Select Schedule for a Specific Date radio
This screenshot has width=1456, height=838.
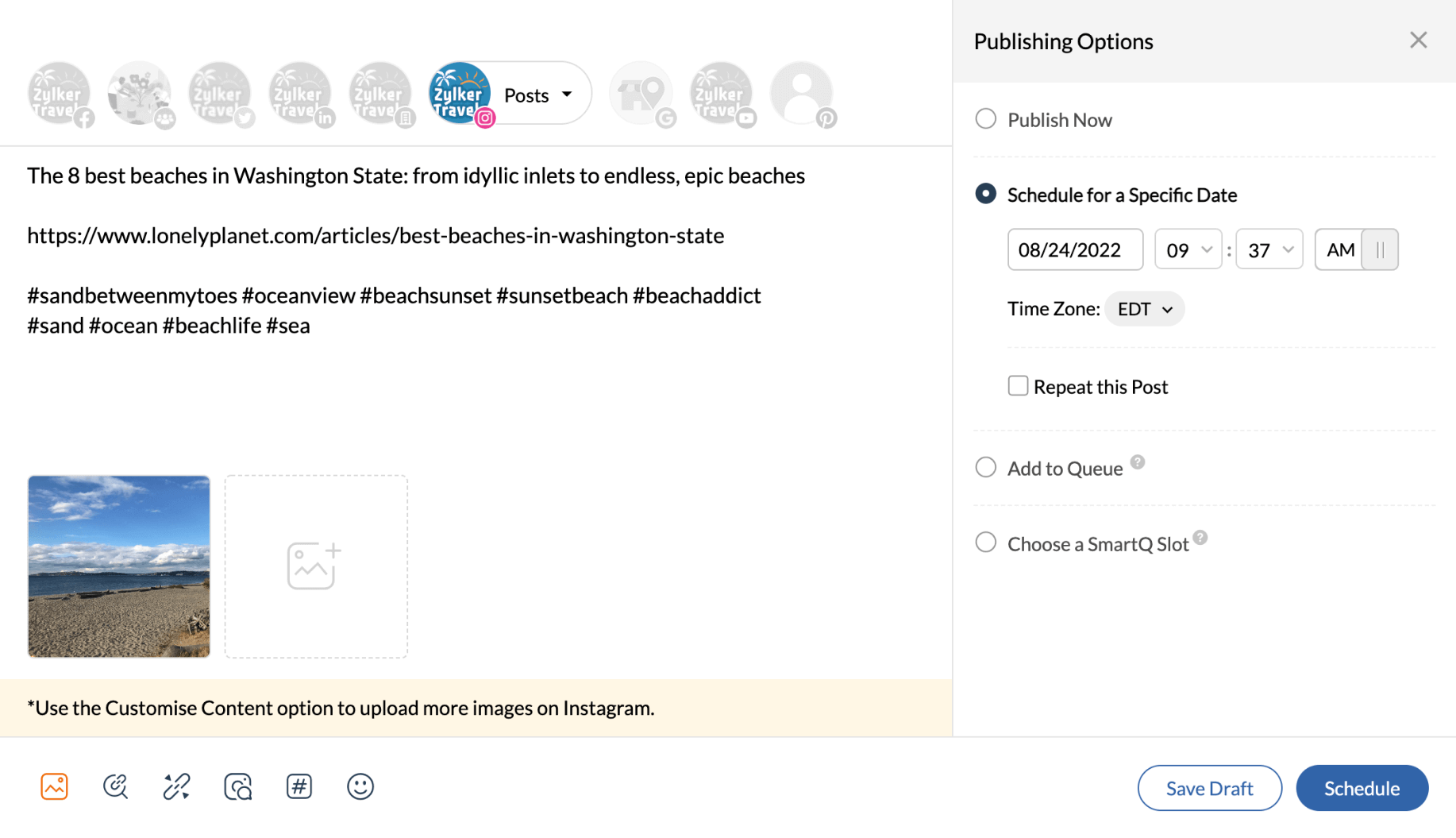985,194
